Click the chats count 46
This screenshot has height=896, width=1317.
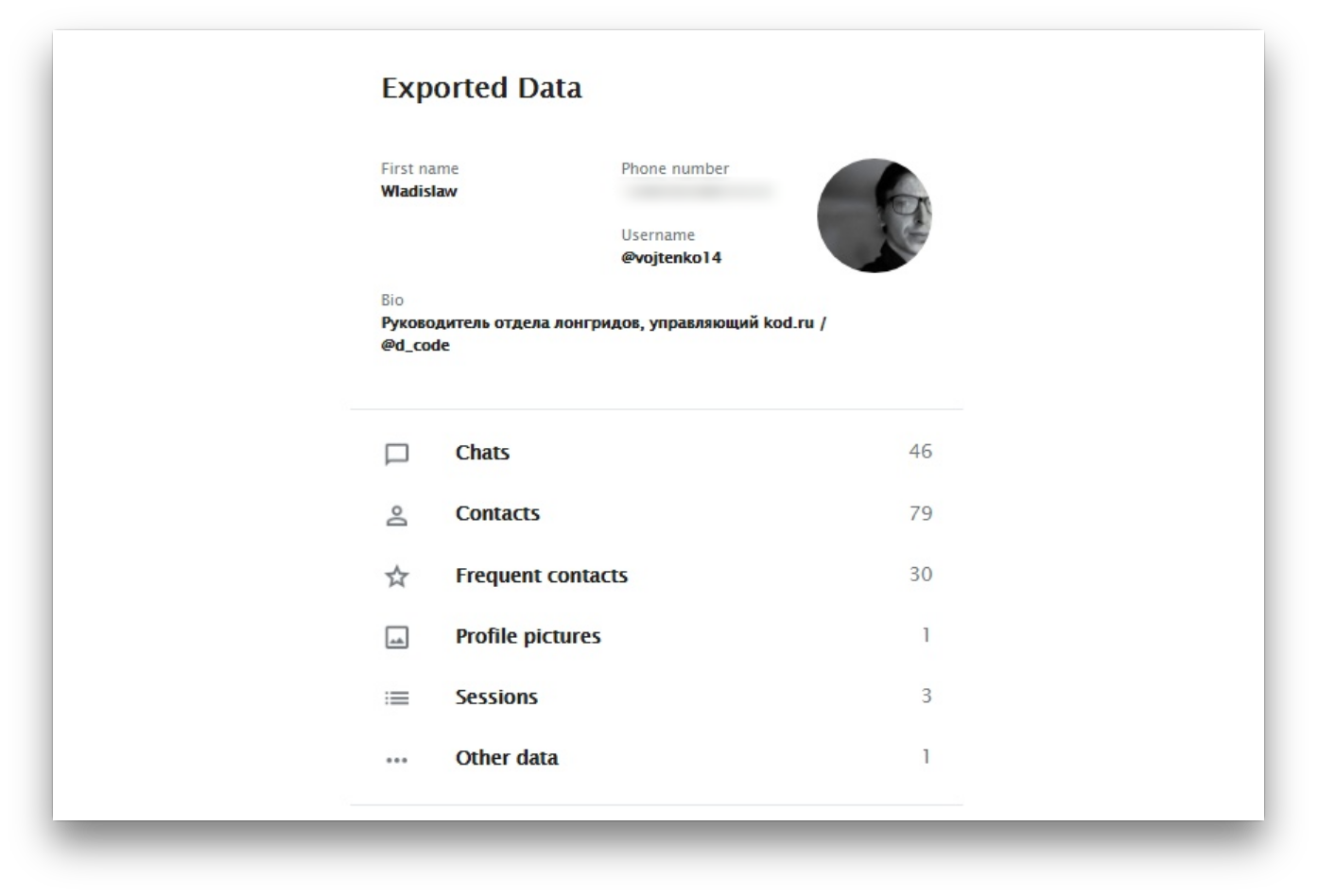click(921, 452)
